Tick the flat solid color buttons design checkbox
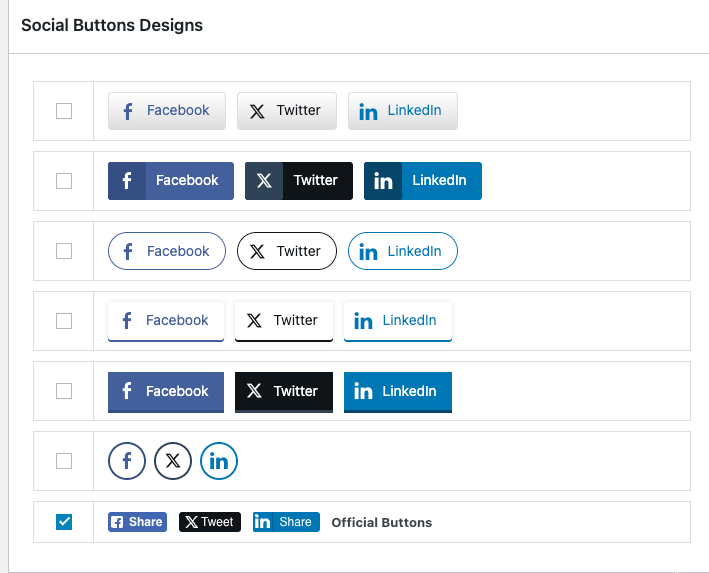 [x=64, y=391]
